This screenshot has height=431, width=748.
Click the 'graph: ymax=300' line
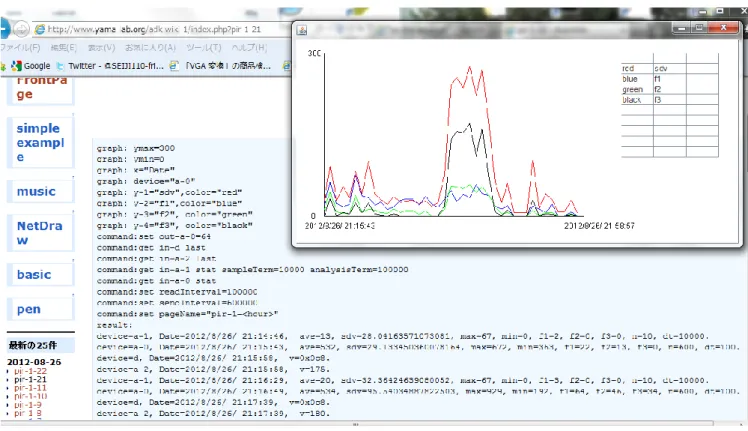pyautogui.click(x=135, y=148)
